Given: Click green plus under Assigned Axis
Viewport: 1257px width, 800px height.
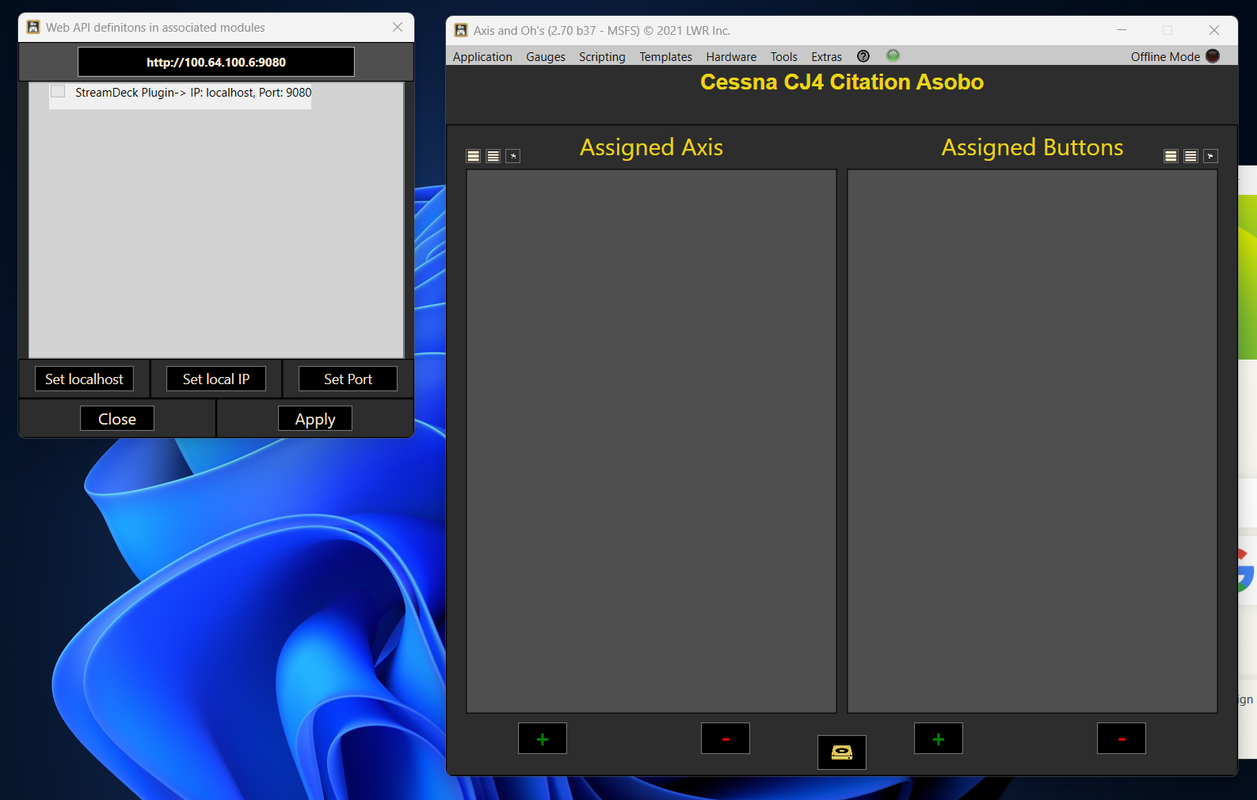Looking at the screenshot, I should pyautogui.click(x=542, y=739).
